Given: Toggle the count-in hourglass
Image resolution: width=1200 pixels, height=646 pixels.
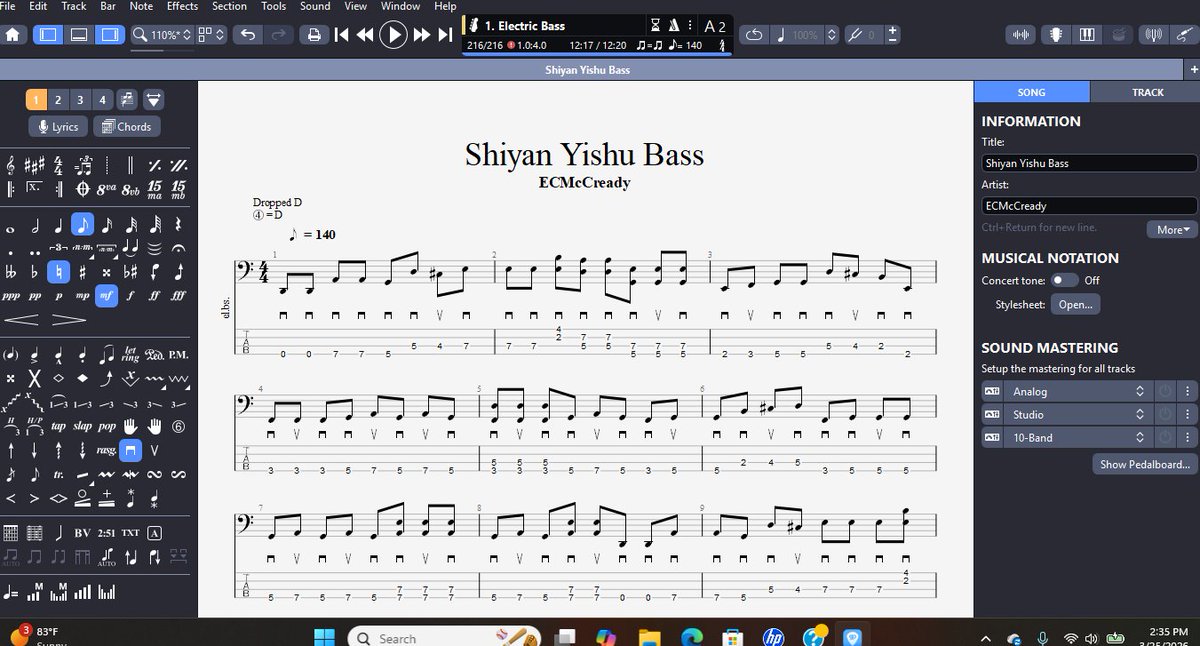Looking at the screenshot, I should coord(655,26).
